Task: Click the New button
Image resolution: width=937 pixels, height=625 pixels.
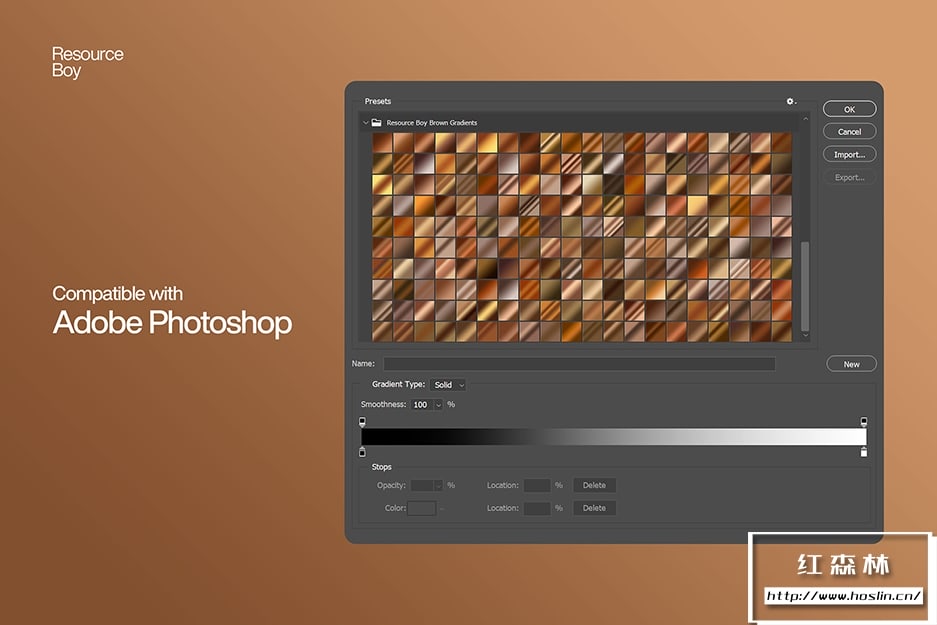Action: coord(852,364)
